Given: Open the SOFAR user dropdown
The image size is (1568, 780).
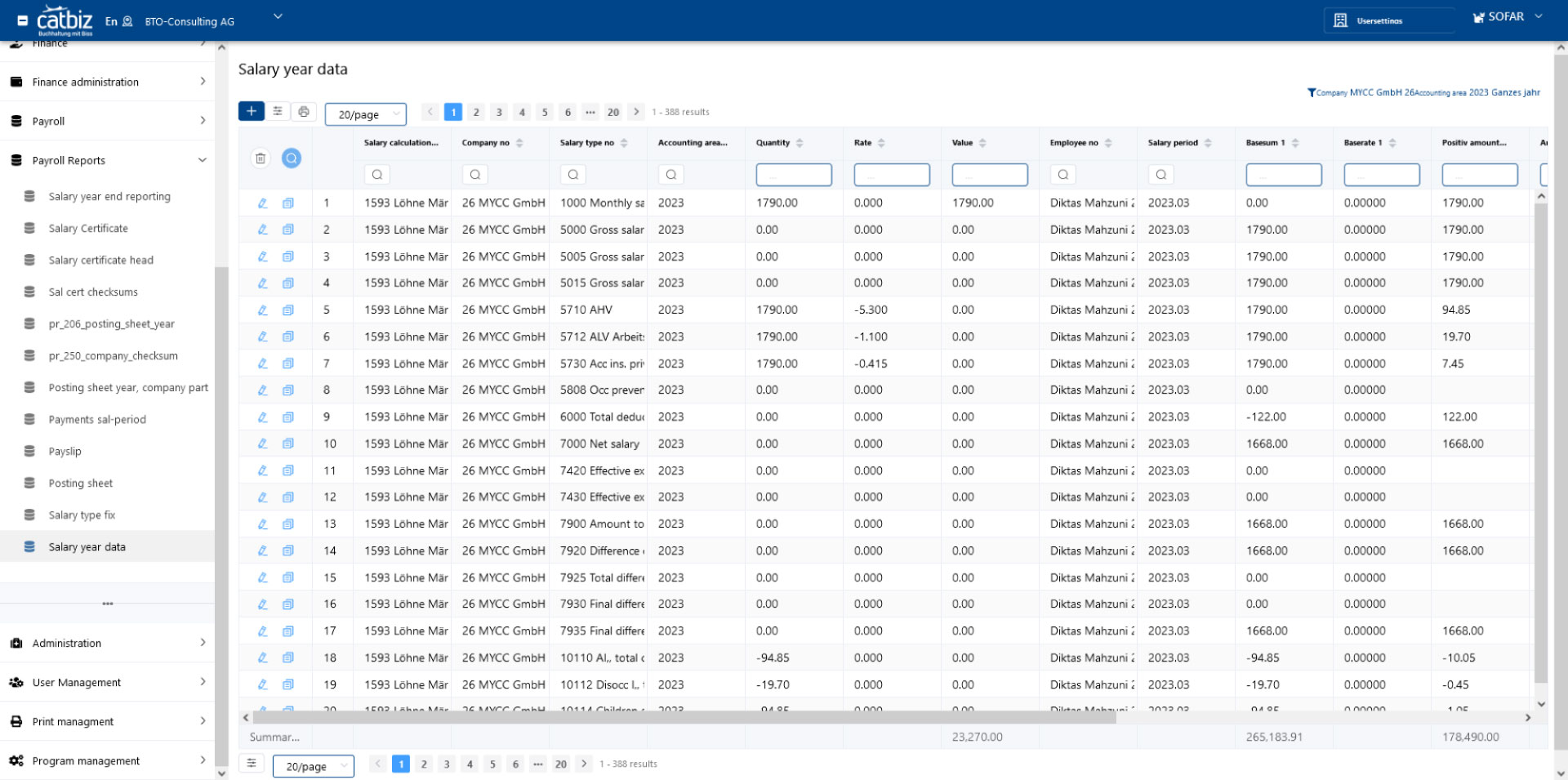Looking at the screenshot, I should [1508, 17].
